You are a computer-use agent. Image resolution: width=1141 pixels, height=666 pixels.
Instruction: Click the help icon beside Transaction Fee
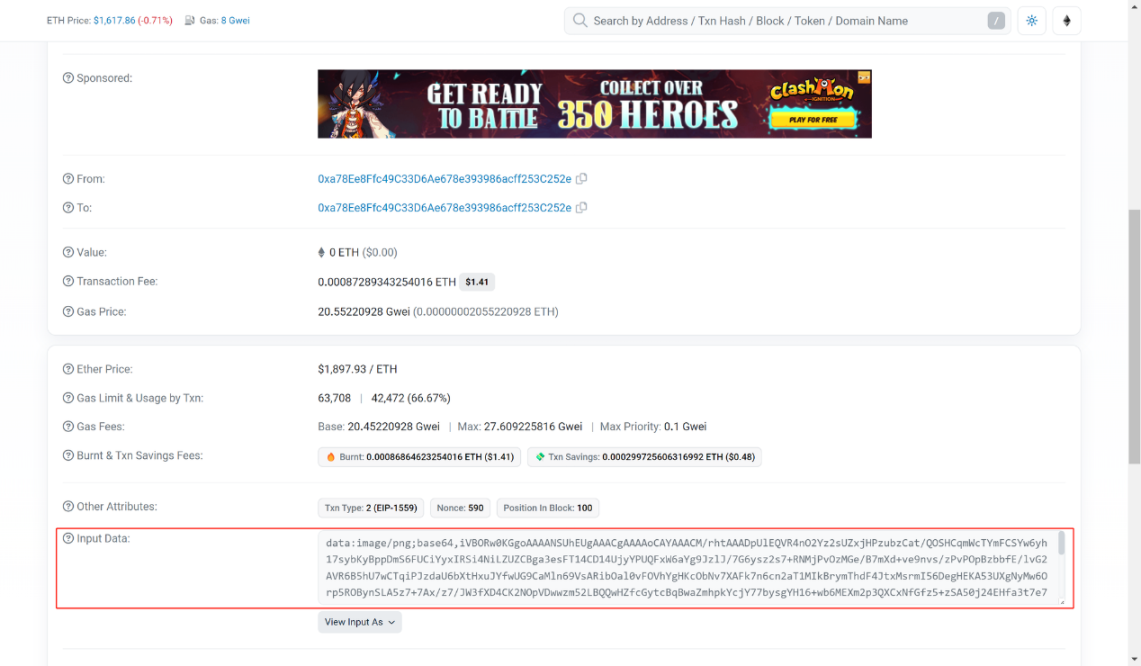(x=68, y=282)
